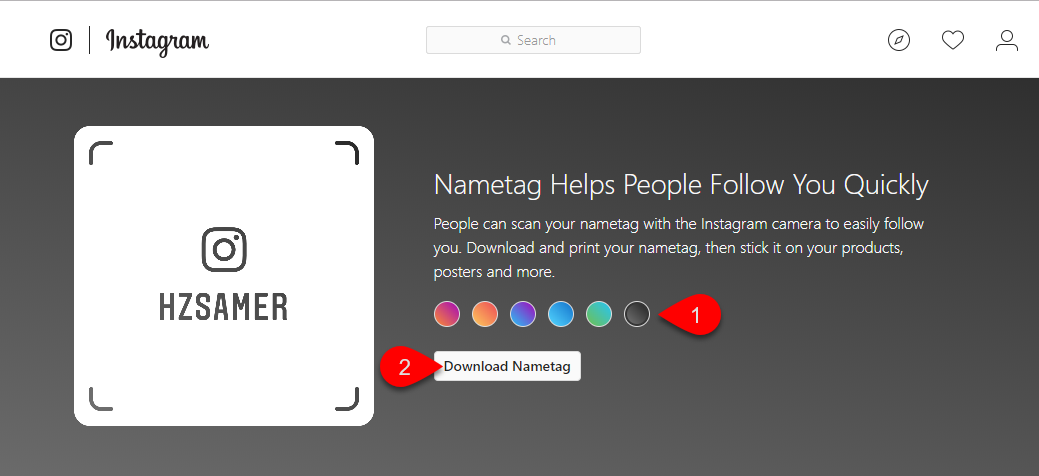Click the heading "Nametag Helps People Follow You Quickly"
Image resolution: width=1039 pixels, height=476 pixels.
point(681,186)
